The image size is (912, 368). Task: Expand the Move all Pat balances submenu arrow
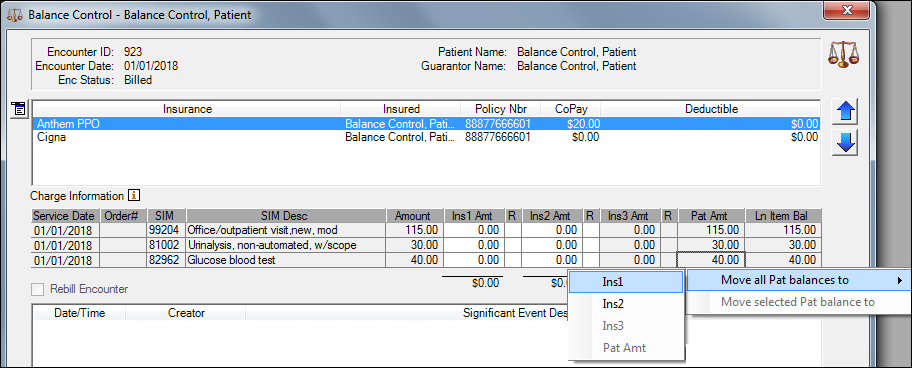(x=900, y=280)
